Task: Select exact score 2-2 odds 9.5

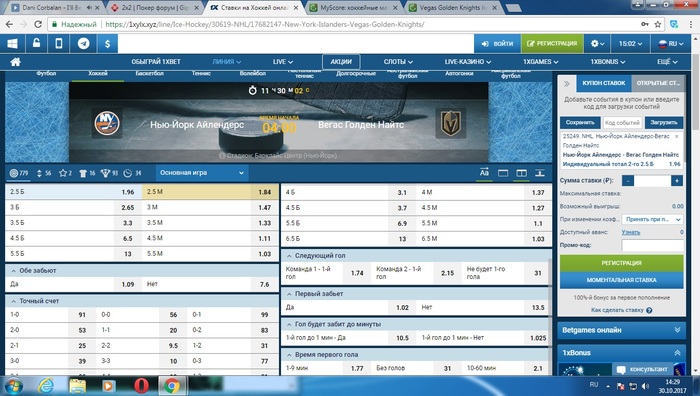Action: [x=141, y=346]
